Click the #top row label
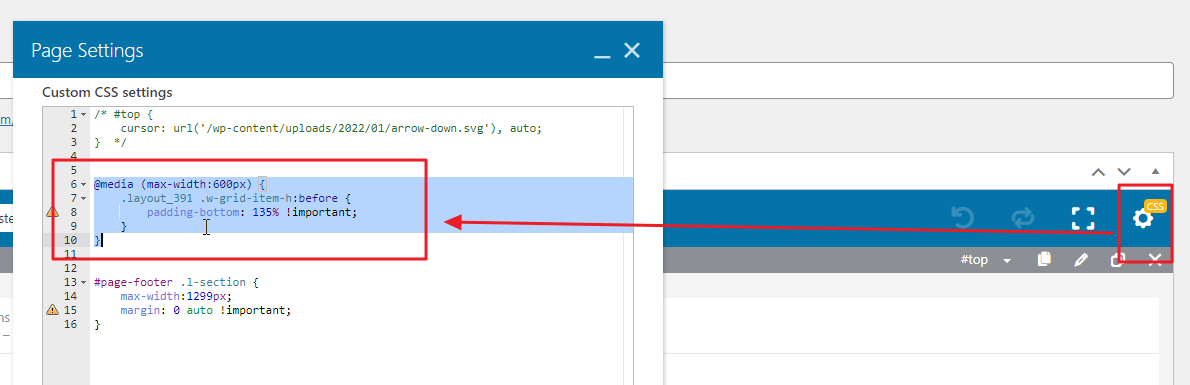The height and width of the screenshot is (385, 1190). coord(974,260)
